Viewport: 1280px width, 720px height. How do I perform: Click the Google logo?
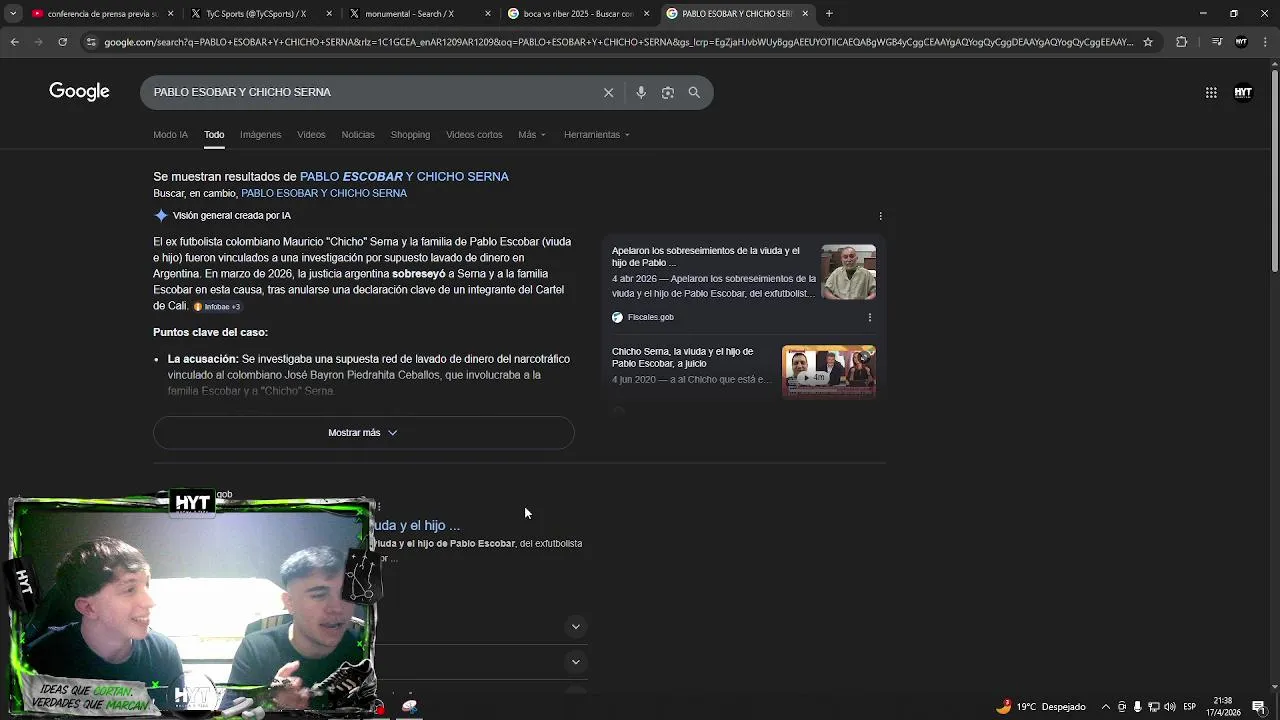(x=79, y=92)
